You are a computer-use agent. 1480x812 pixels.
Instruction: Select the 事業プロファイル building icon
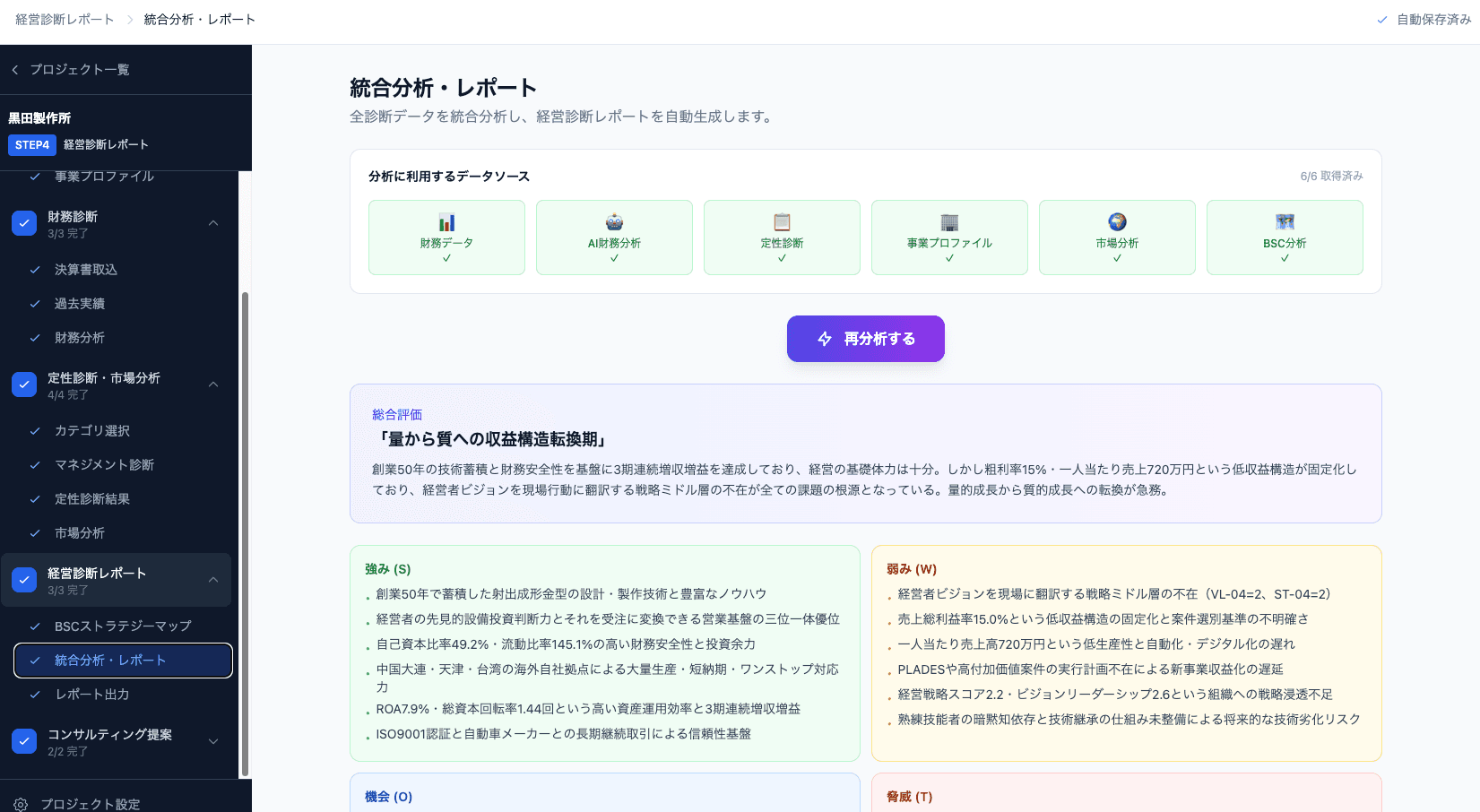click(x=949, y=223)
